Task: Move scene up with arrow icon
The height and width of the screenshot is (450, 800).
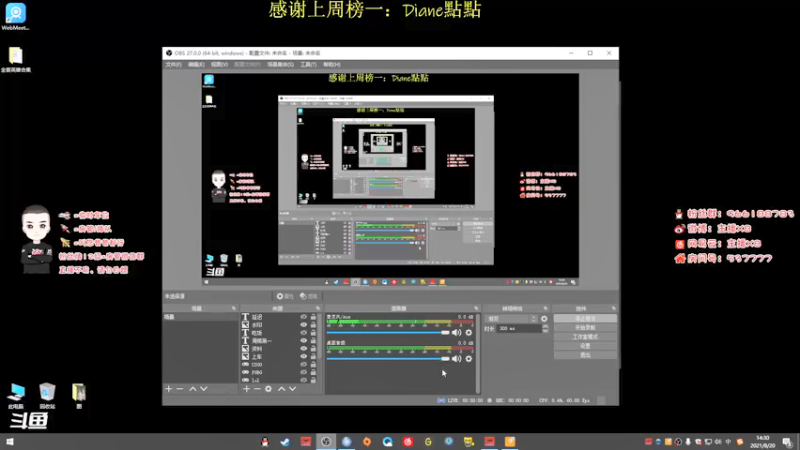Action: 193,389
